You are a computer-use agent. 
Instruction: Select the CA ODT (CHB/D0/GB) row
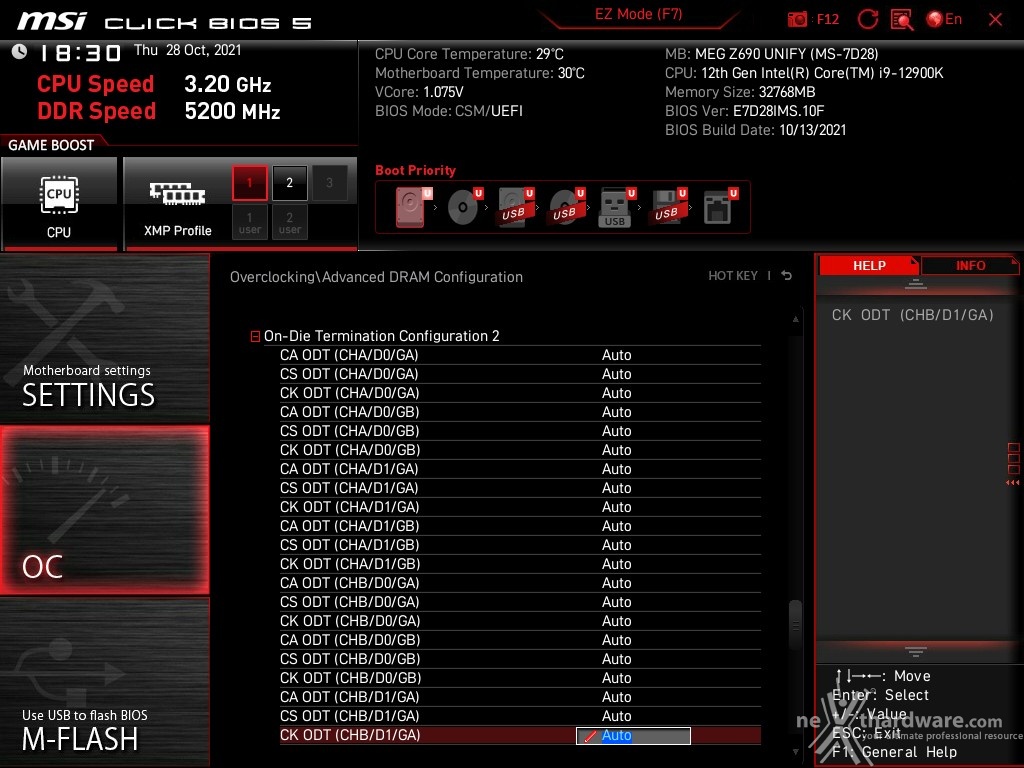(520, 640)
